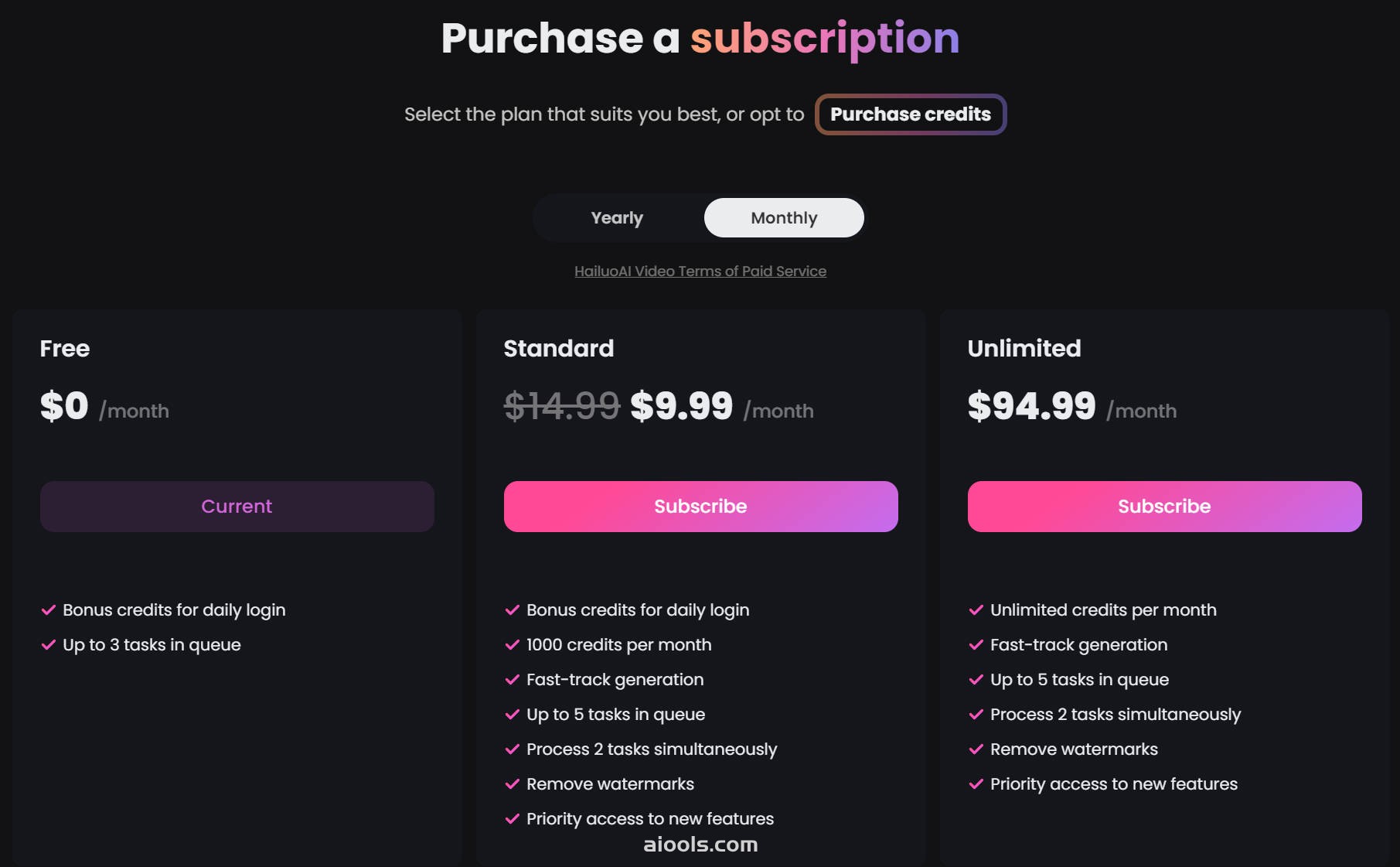Open HailuoAI Video Terms of Paid Service link
Image resolution: width=1400 pixels, height=867 pixels.
[700, 271]
